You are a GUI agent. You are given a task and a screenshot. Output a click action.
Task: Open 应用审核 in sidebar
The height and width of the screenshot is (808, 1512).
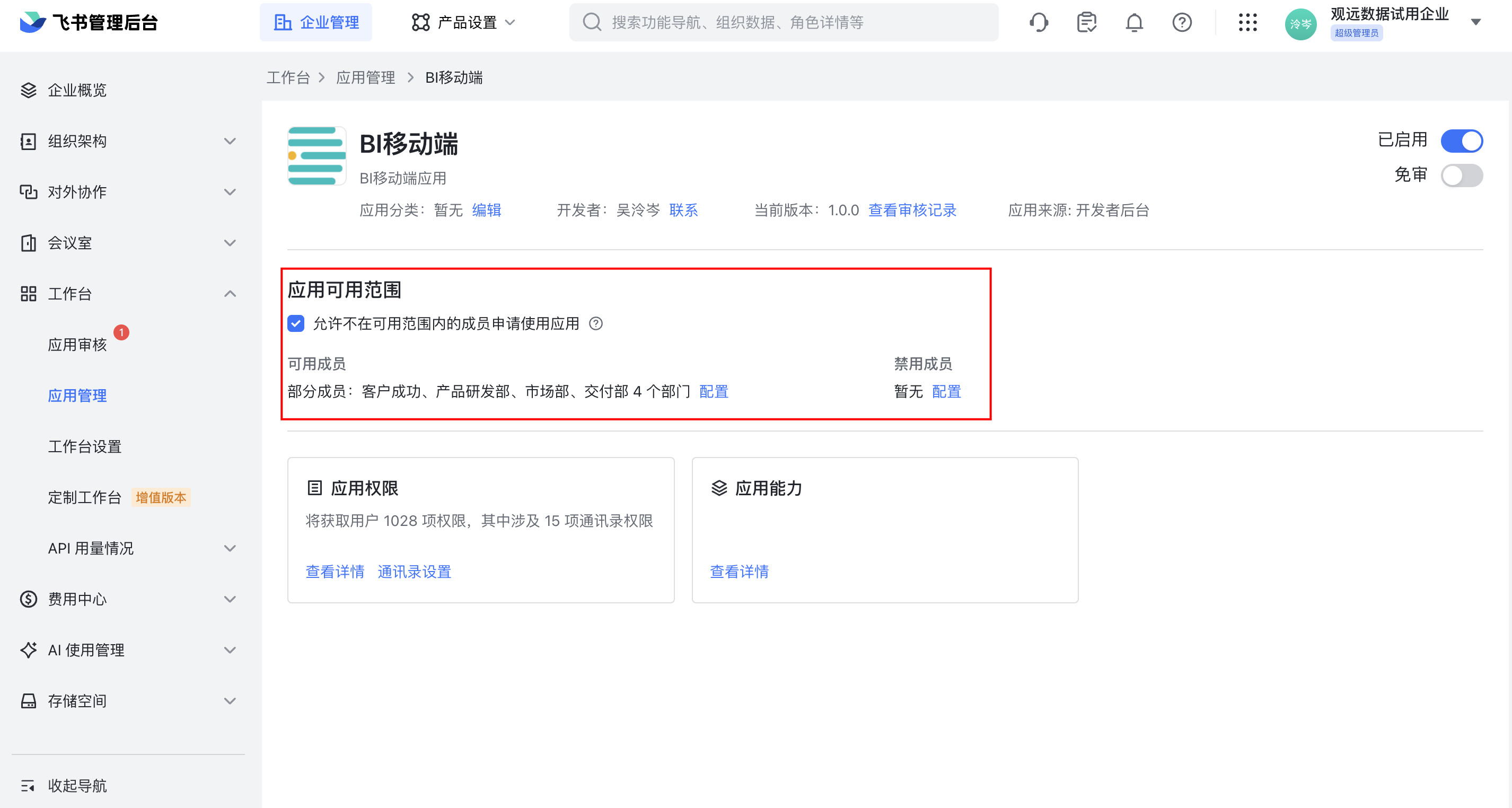tap(77, 345)
